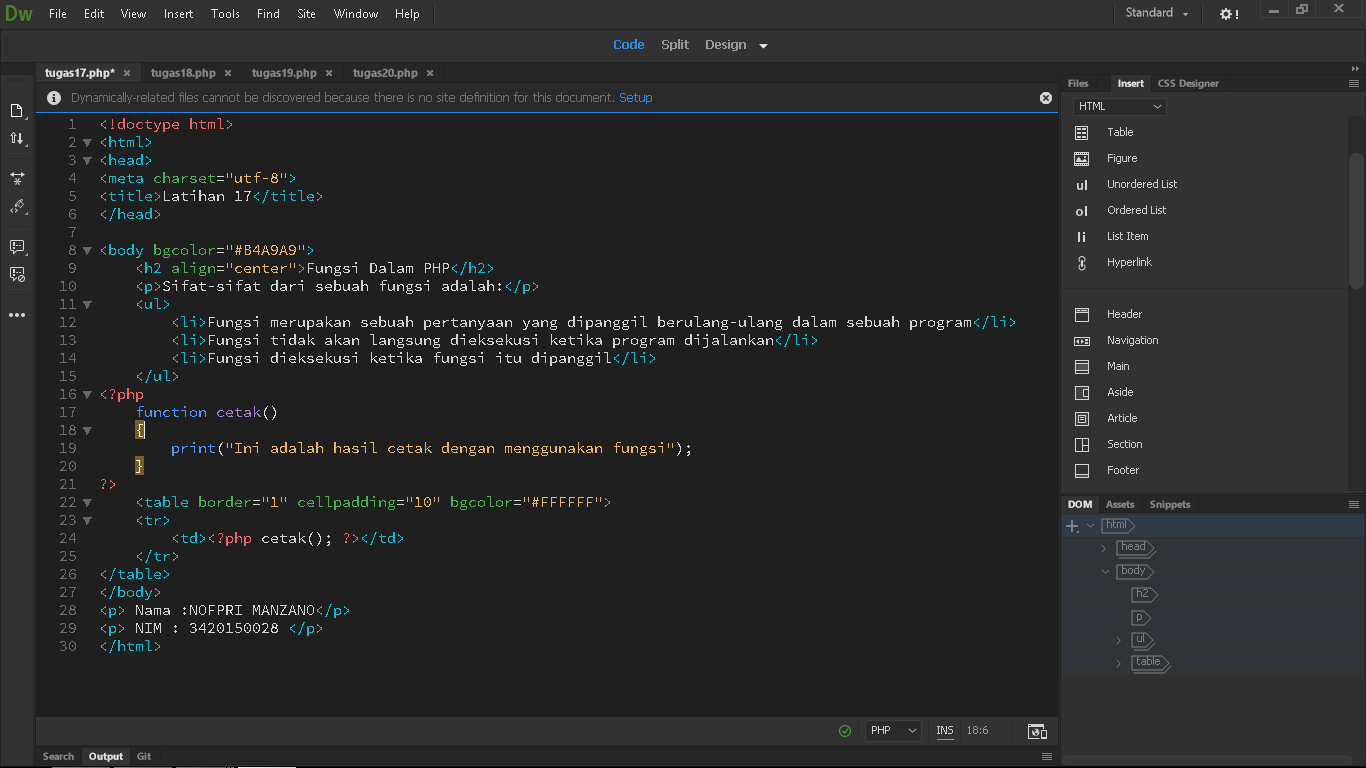The width and height of the screenshot is (1366, 768).
Task: Open the PHP language dropdown in status bar
Action: (x=893, y=731)
